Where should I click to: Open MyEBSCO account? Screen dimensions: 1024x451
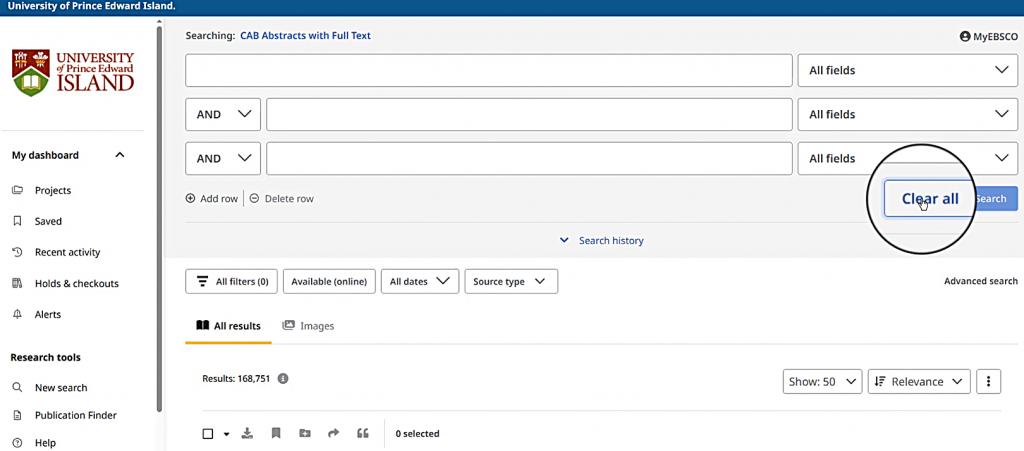point(988,36)
